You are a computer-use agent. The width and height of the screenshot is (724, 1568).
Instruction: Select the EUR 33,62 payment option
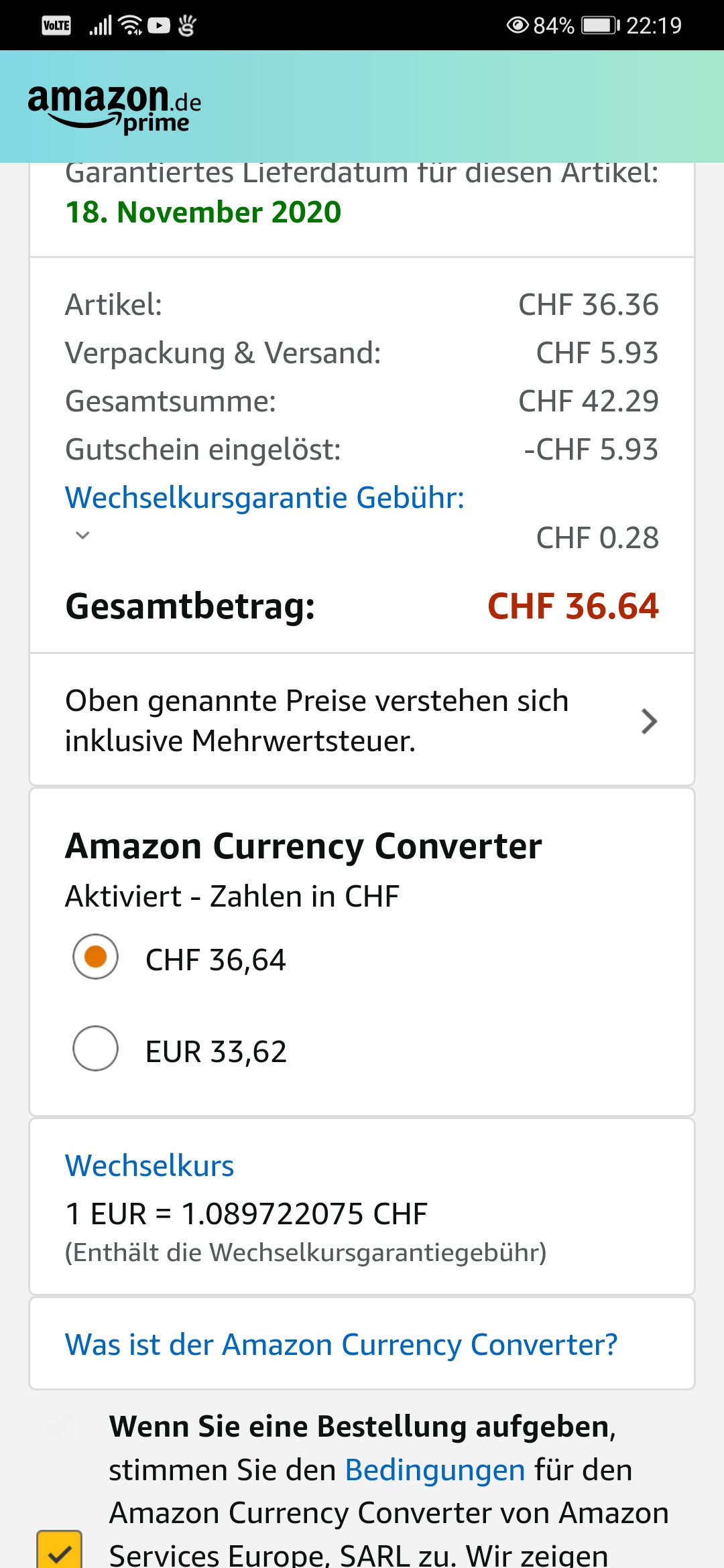pos(96,1049)
